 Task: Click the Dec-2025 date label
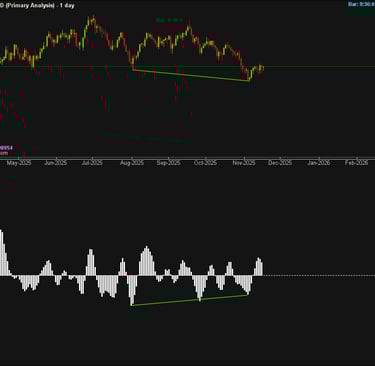[x=280, y=163]
